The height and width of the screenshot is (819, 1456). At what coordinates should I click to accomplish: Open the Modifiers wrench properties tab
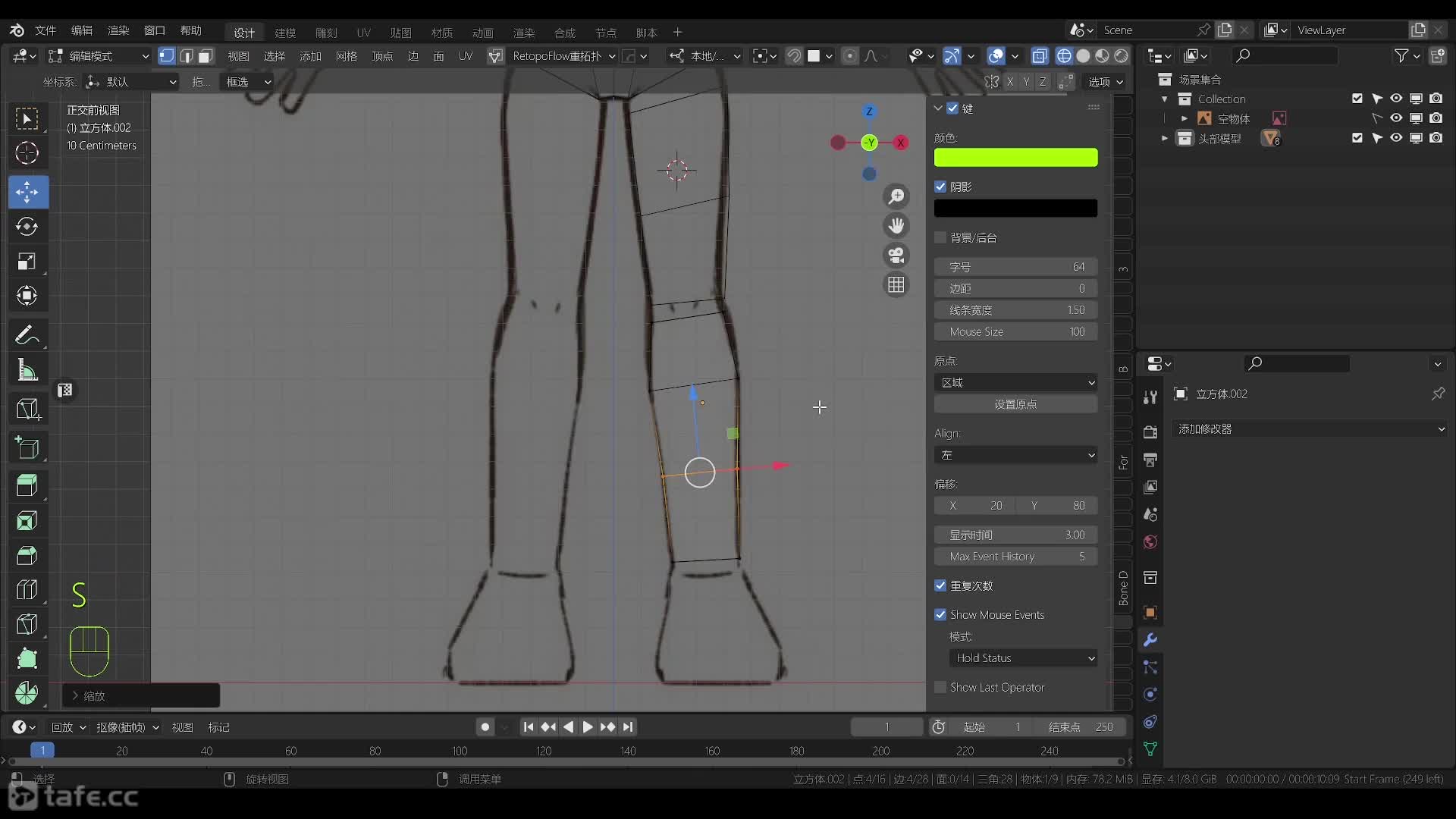(x=1150, y=640)
